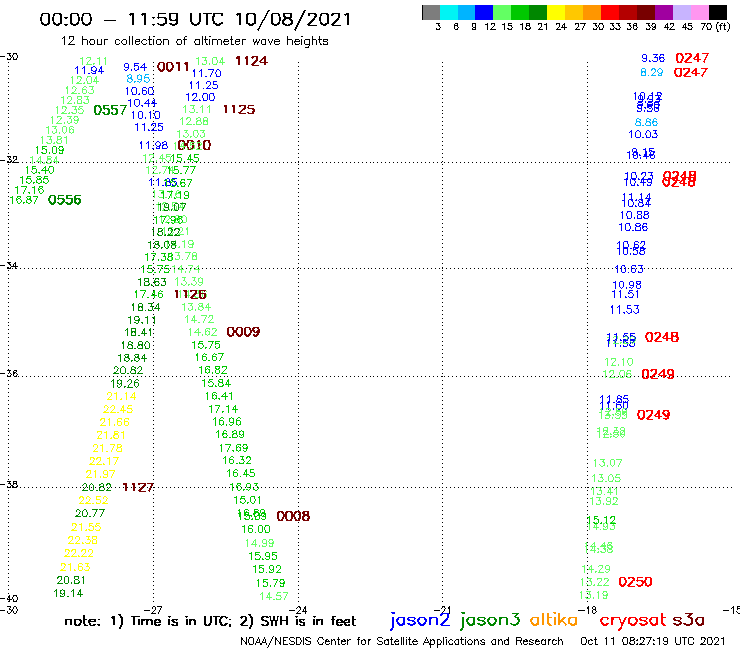
Task: Click the wave height value '14.57'
Action: pos(274,596)
